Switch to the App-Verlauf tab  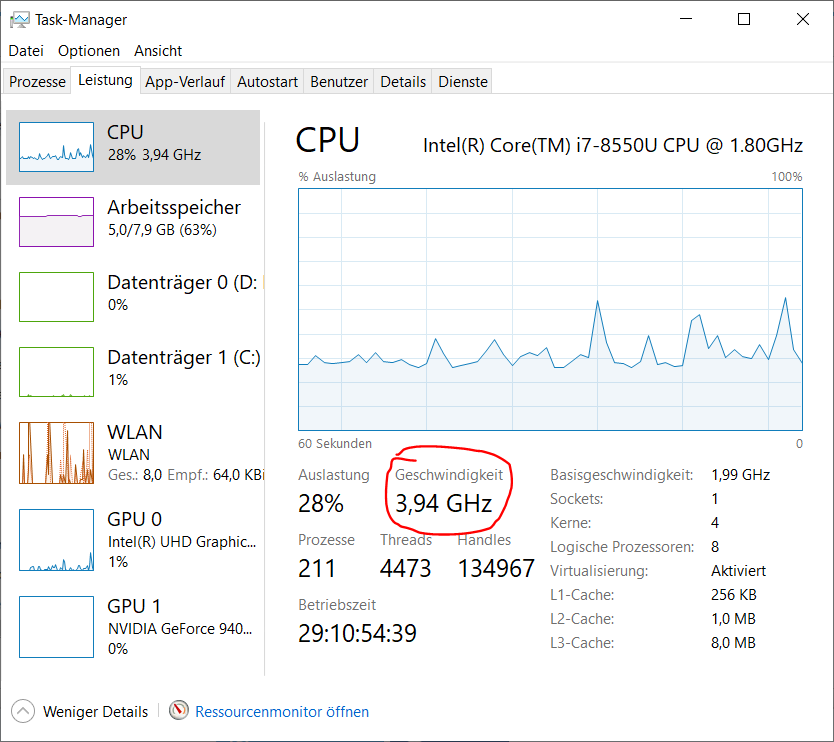tap(185, 81)
